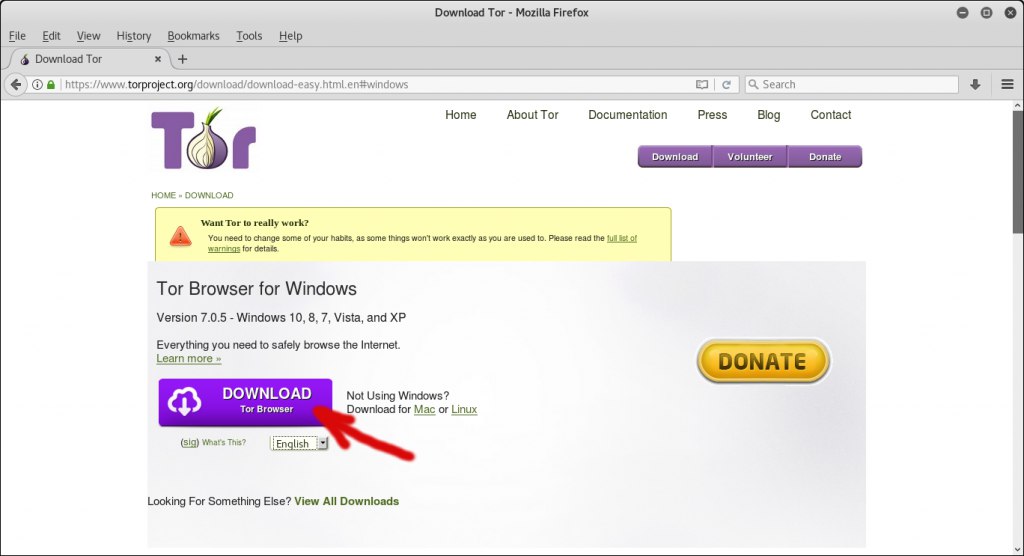This screenshot has width=1024, height=556.
Task: Click the purple Download nav button
Action: tap(675, 157)
